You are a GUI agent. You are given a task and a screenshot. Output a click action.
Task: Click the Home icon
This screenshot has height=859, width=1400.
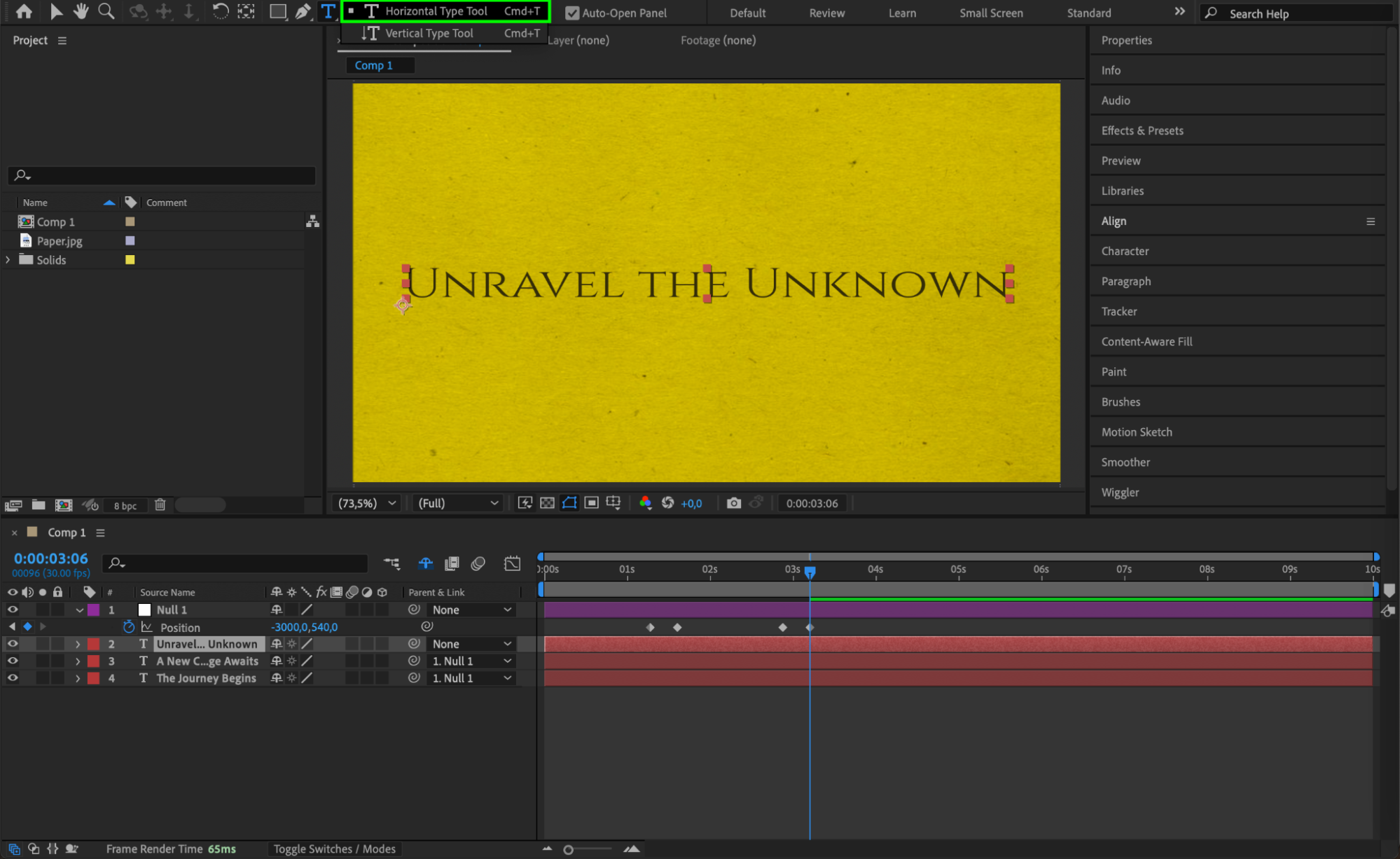pos(24,11)
